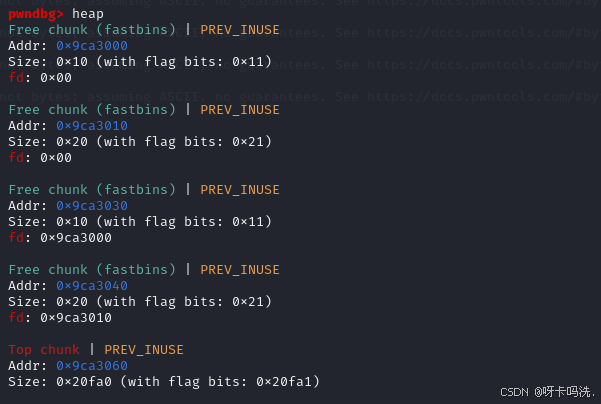Viewport: 601px width, 404px height.
Task: Click the Top chunk heading
Action: pyautogui.click(x=44, y=350)
